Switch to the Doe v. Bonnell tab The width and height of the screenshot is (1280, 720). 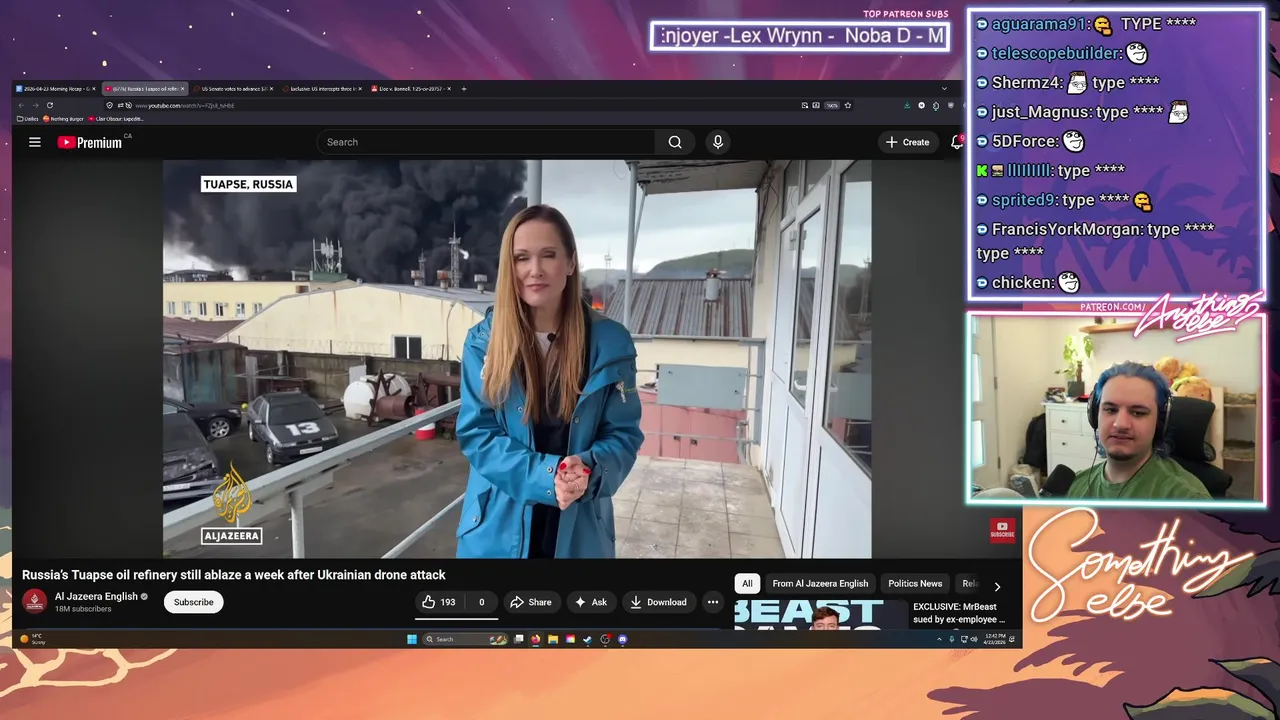pyautogui.click(x=410, y=88)
